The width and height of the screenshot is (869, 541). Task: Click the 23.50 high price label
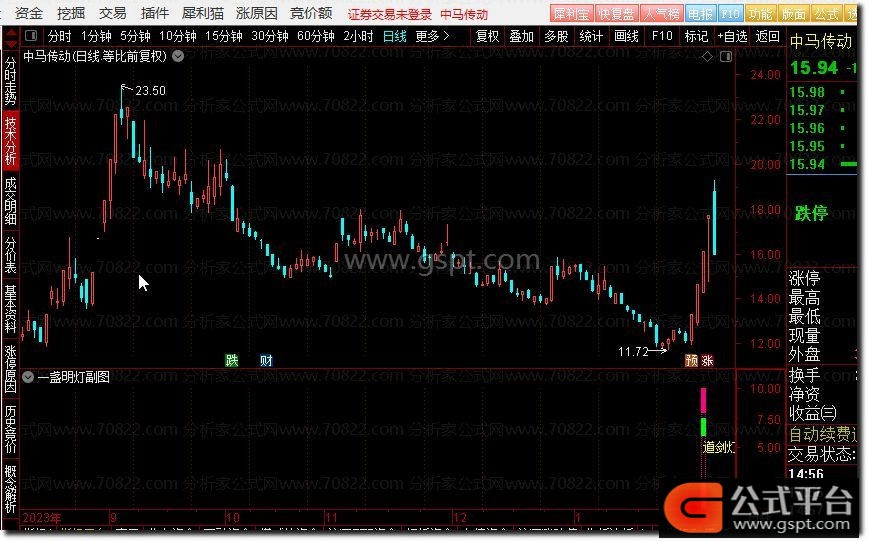click(150, 90)
